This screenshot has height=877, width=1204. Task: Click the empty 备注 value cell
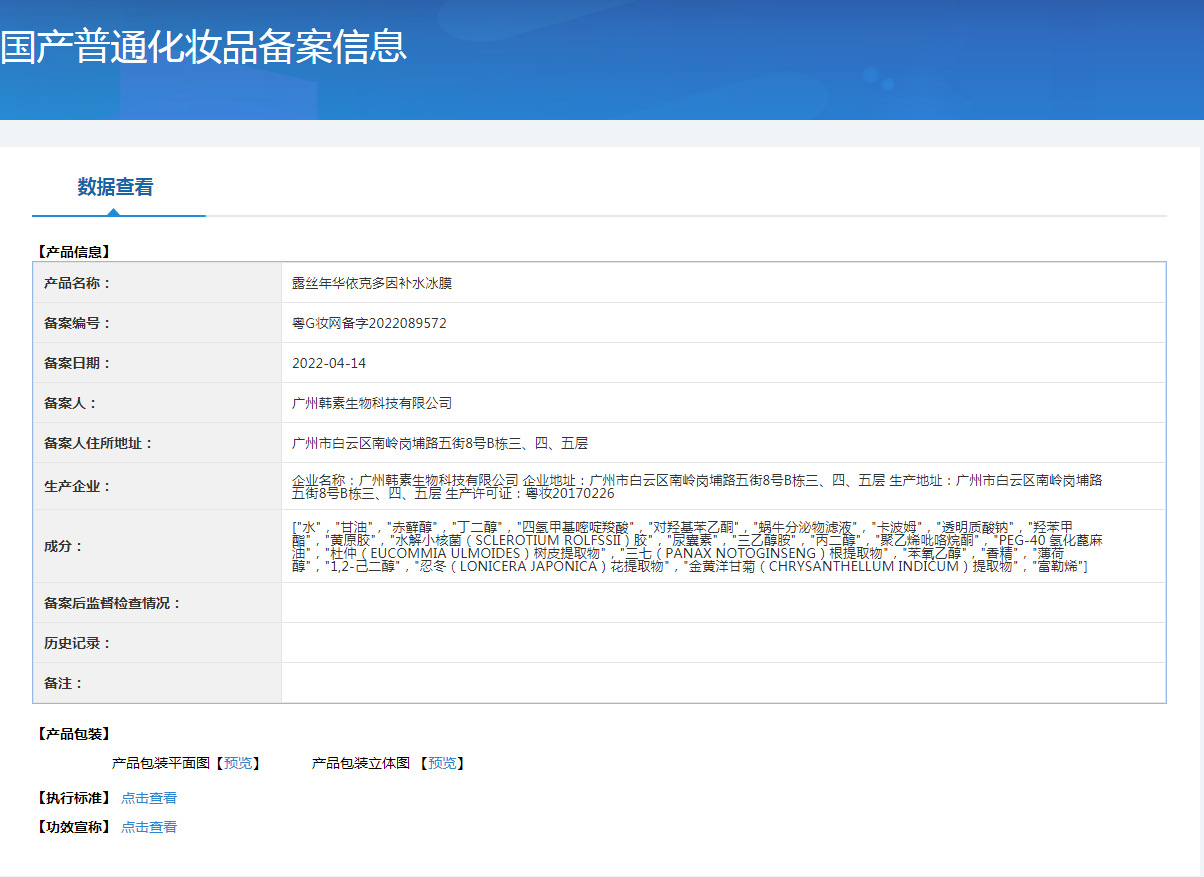(x=723, y=683)
